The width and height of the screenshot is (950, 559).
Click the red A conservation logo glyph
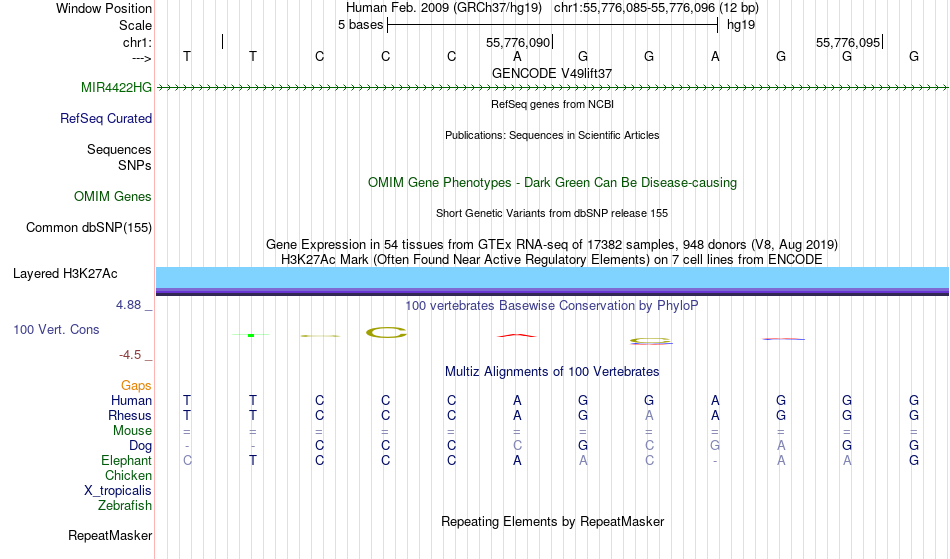point(517,335)
